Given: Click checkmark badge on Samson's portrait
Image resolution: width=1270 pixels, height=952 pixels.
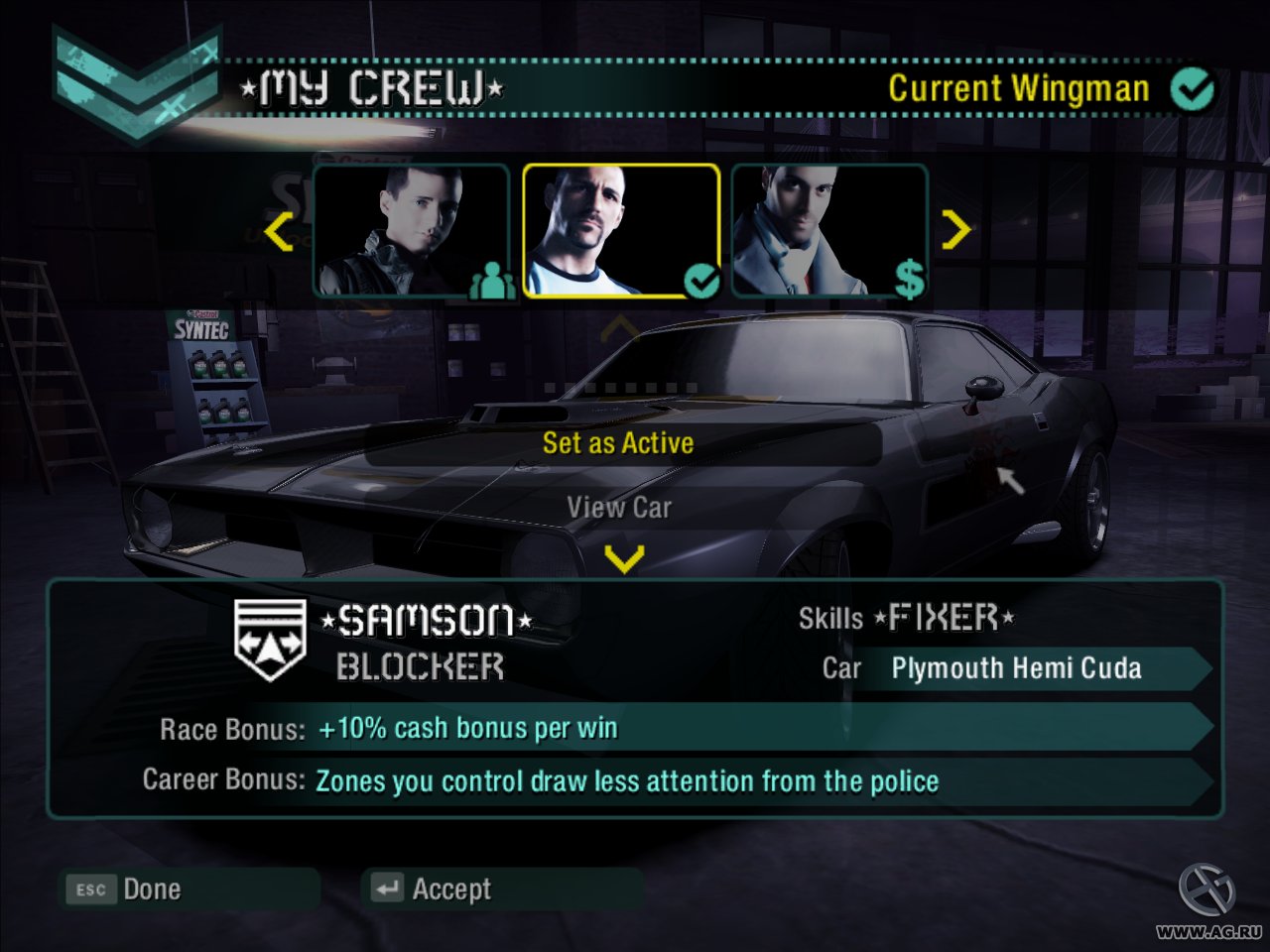Looking at the screenshot, I should [701, 283].
